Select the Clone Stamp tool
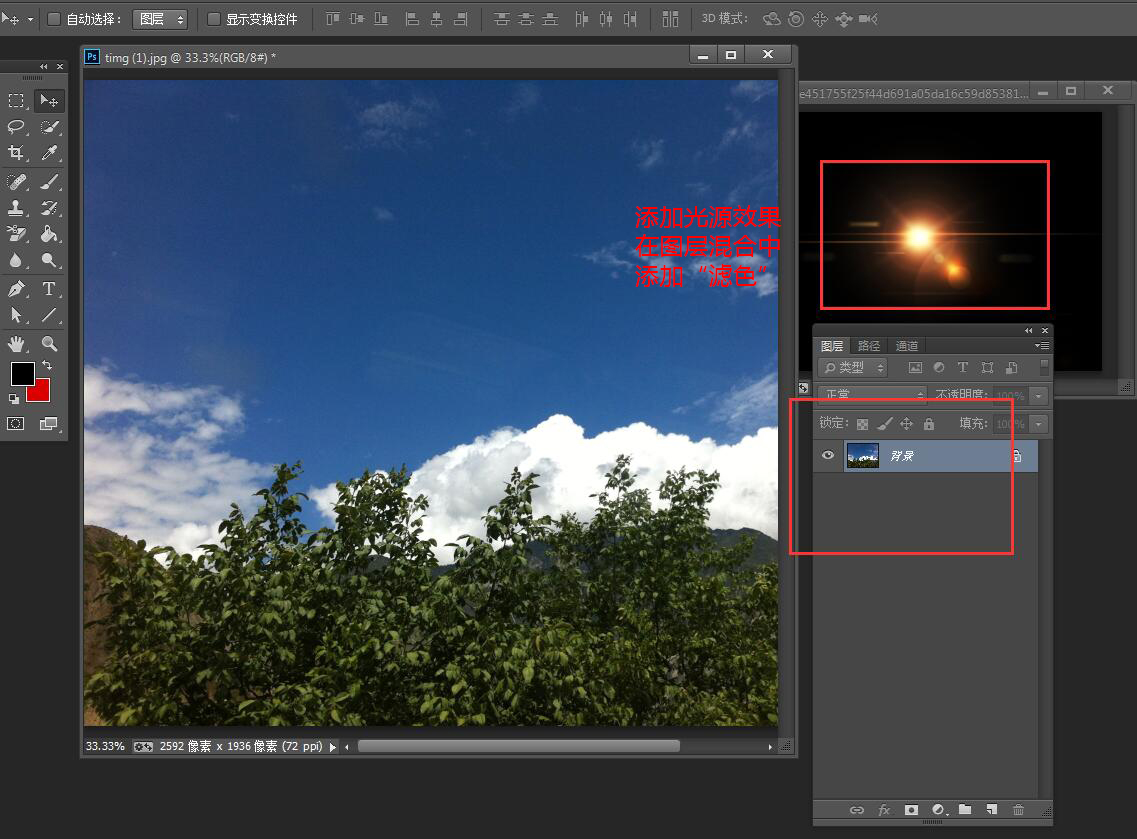1137x839 pixels. point(16,209)
